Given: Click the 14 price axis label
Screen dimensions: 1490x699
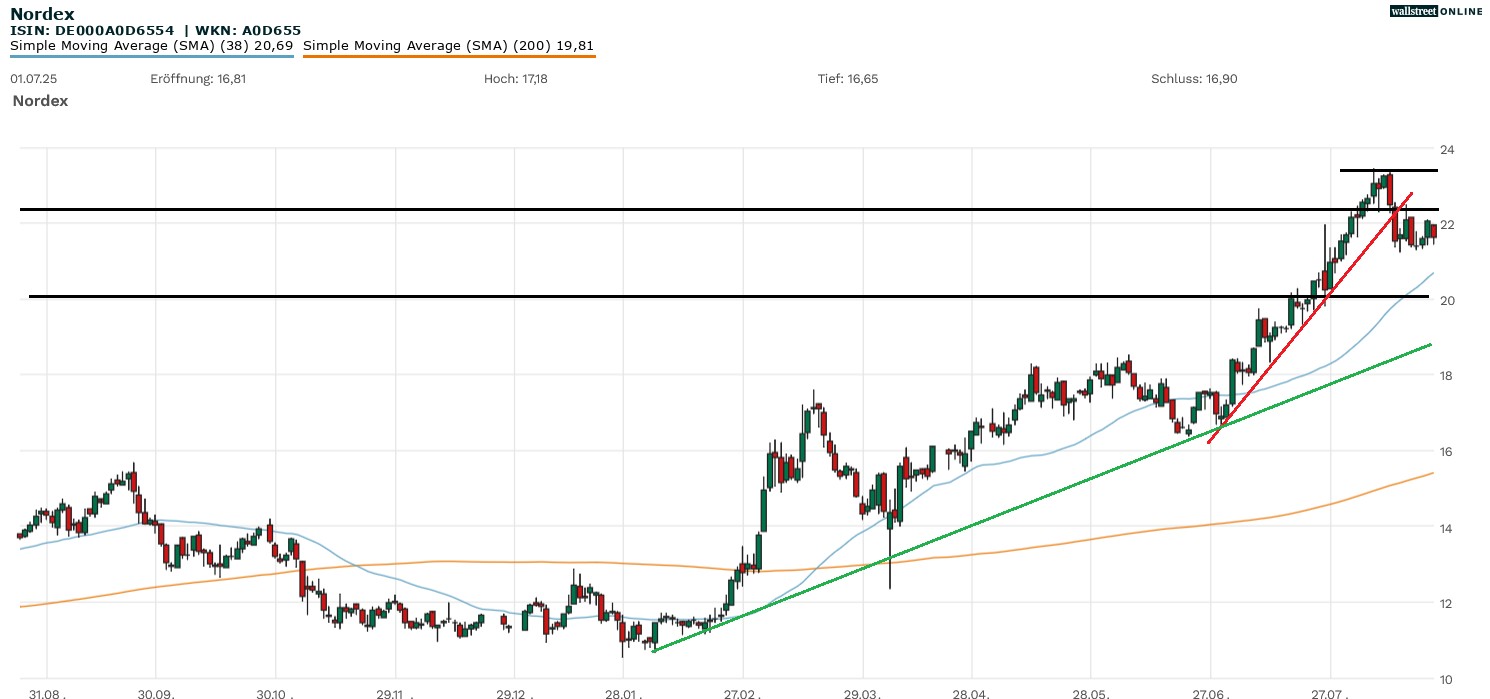Looking at the screenshot, I should point(1447,528).
